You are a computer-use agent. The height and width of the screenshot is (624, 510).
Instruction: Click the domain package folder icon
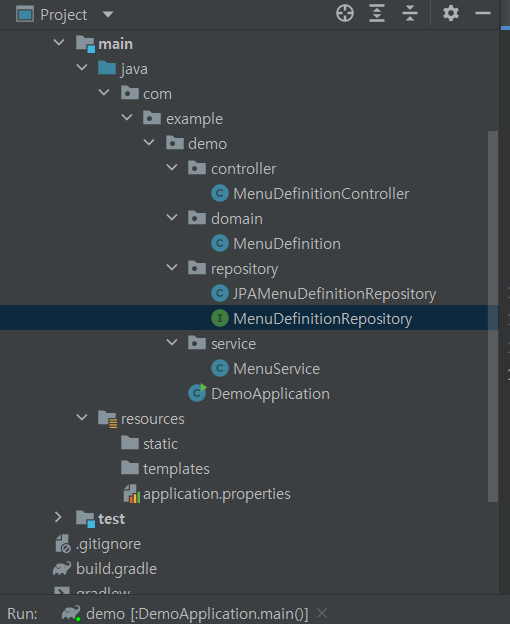(x=197, y=218)
